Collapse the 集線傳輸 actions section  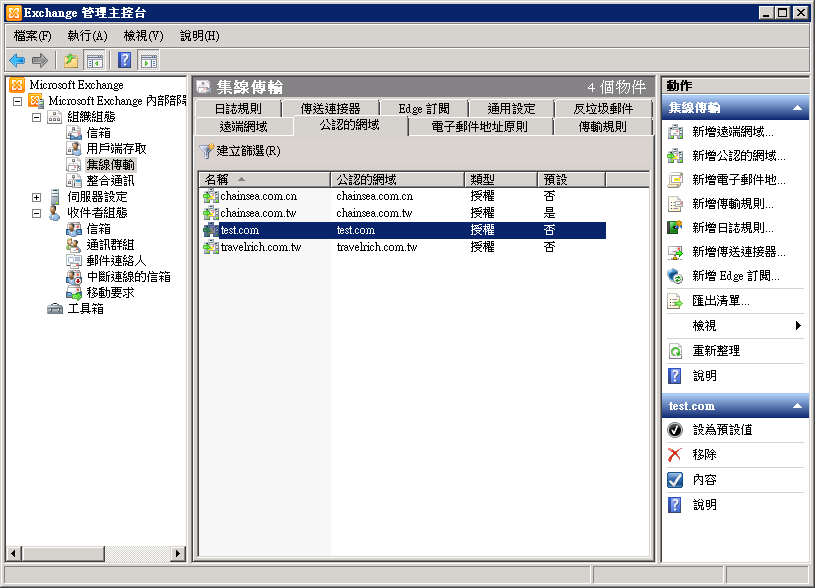[x=797, y=108]
